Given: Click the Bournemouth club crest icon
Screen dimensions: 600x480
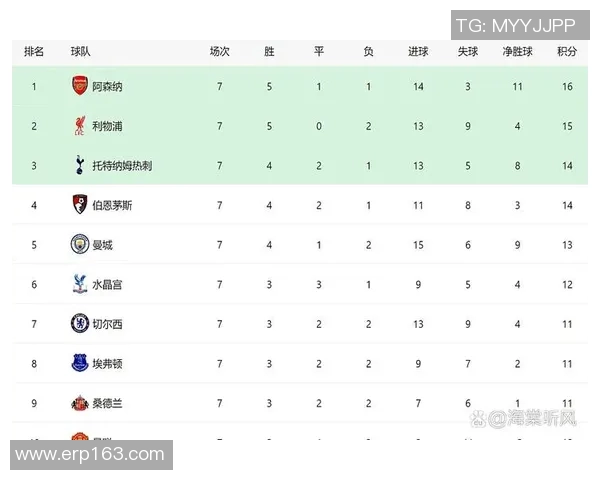Looking at the screenshot, I should (80, 205).
